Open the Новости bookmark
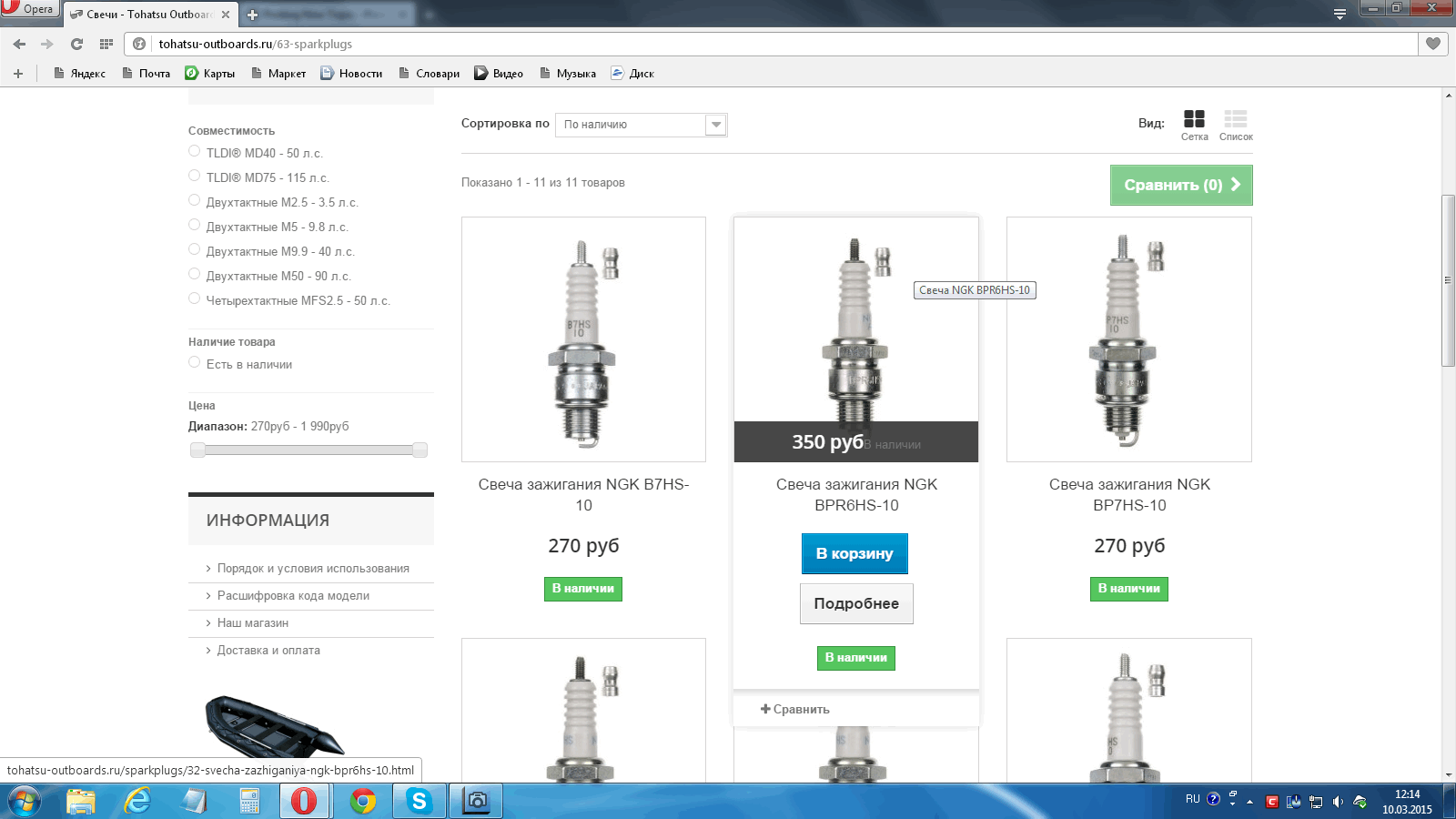Screen dimensions: 1456x819 (x=352, y=74)
